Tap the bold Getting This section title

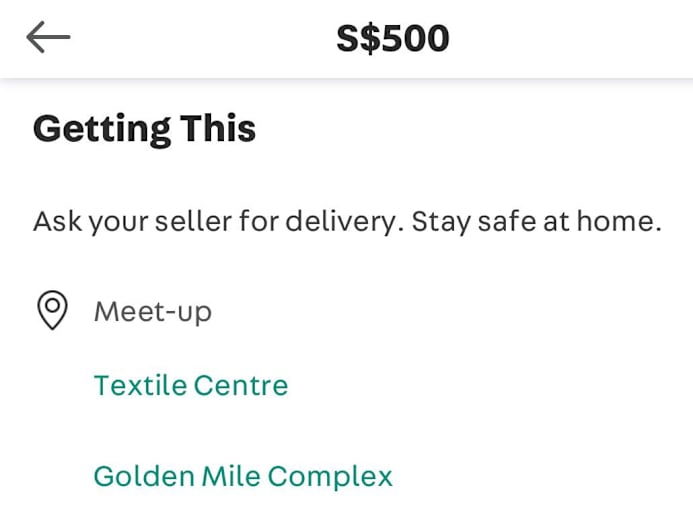pyautogui.click(x=144, y=129)
